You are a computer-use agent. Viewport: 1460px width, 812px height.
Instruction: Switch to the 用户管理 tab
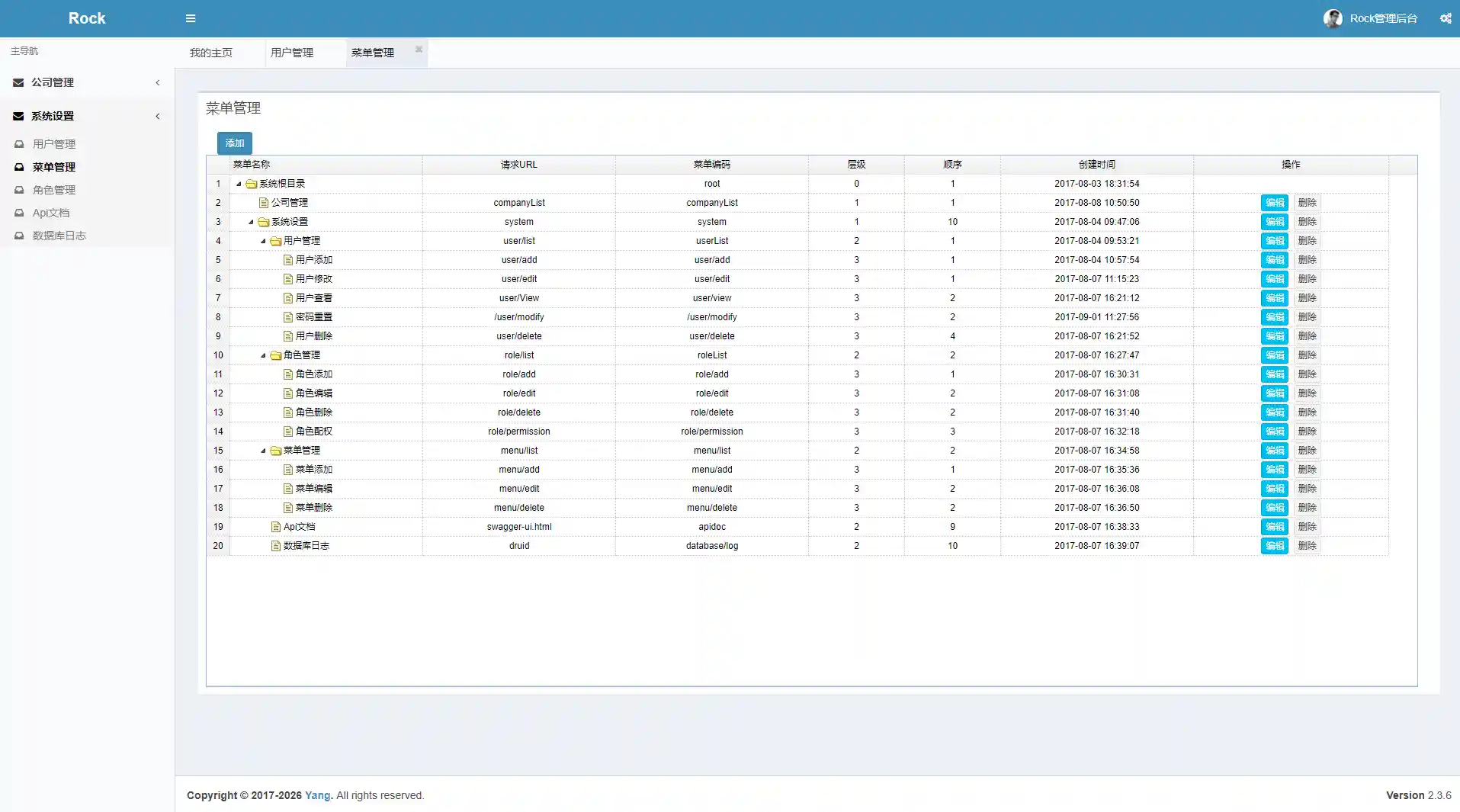pyautogui.click(x=292, y=53)
